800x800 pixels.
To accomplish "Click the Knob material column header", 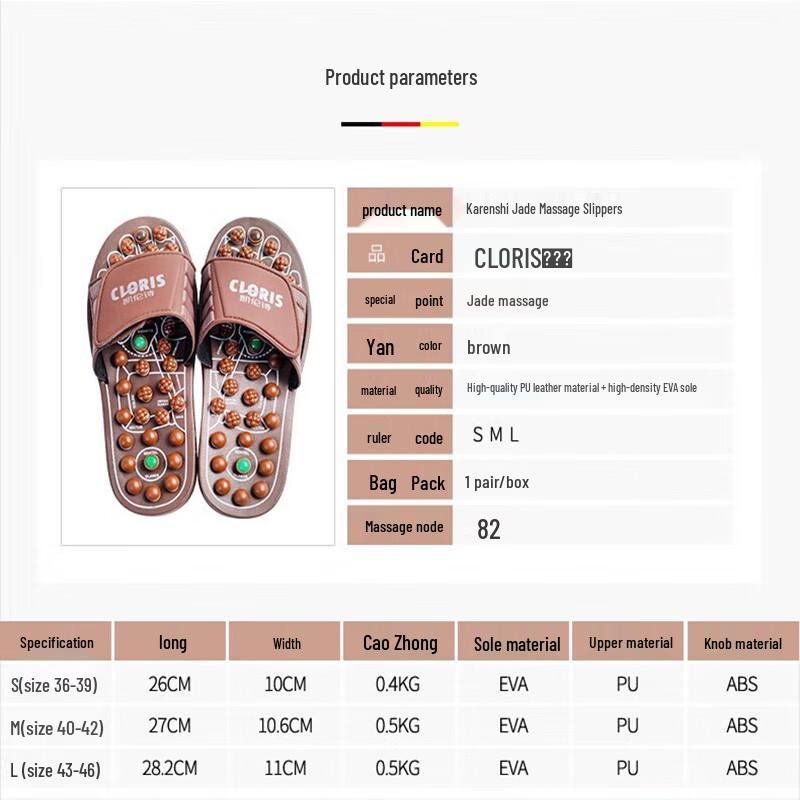I will (x=743, y=644).
